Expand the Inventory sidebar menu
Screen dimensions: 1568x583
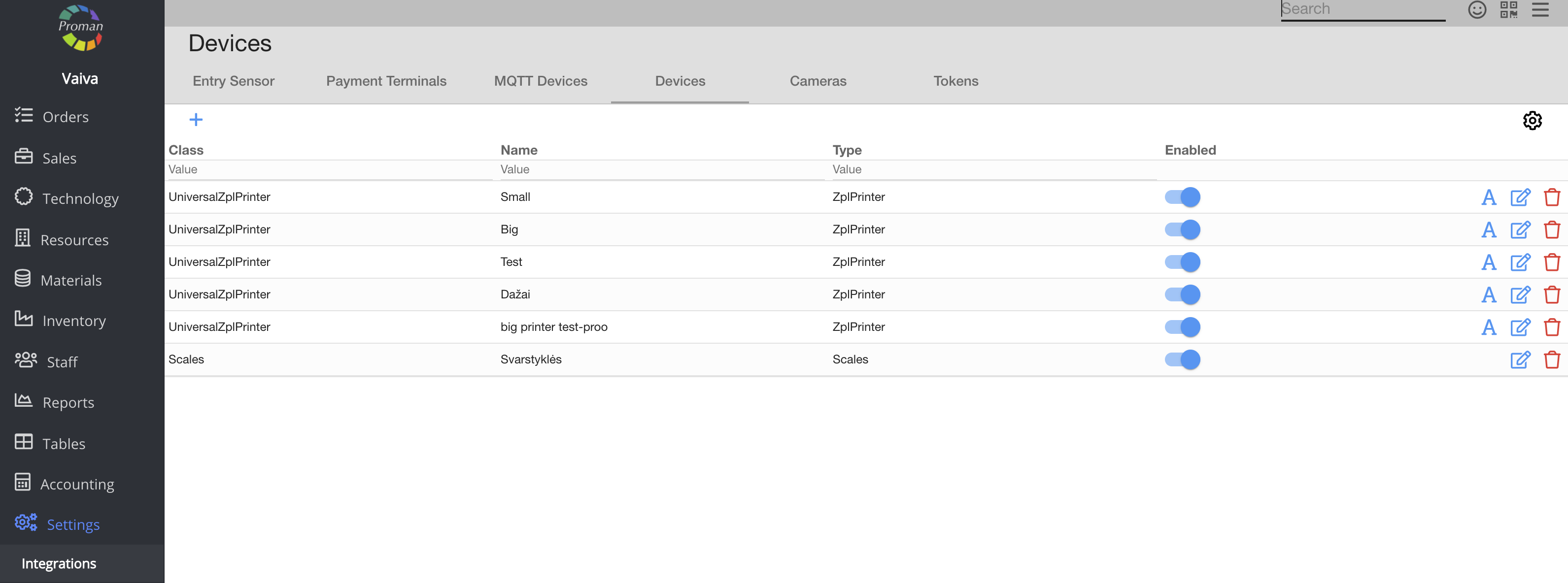tap(73, 321)
